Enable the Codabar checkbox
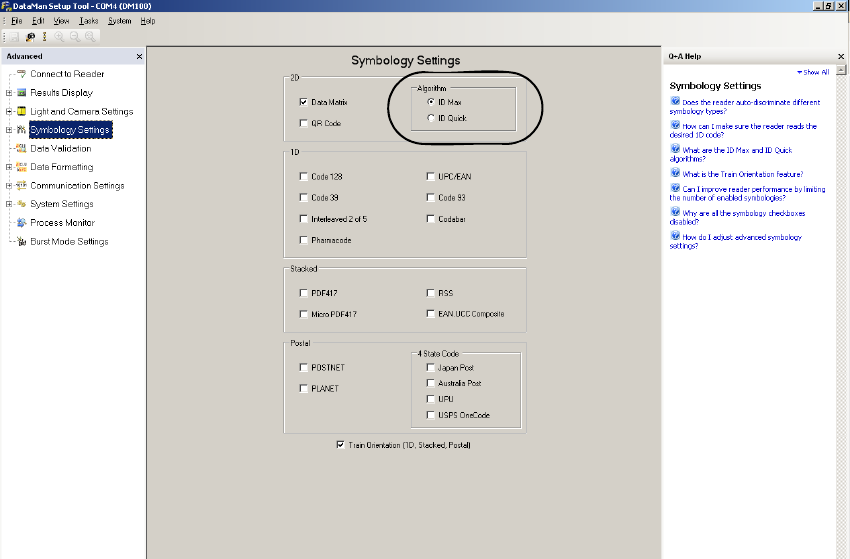Image resolution: width=850 pixels, height=559 pixels. (x=430, y=219)
